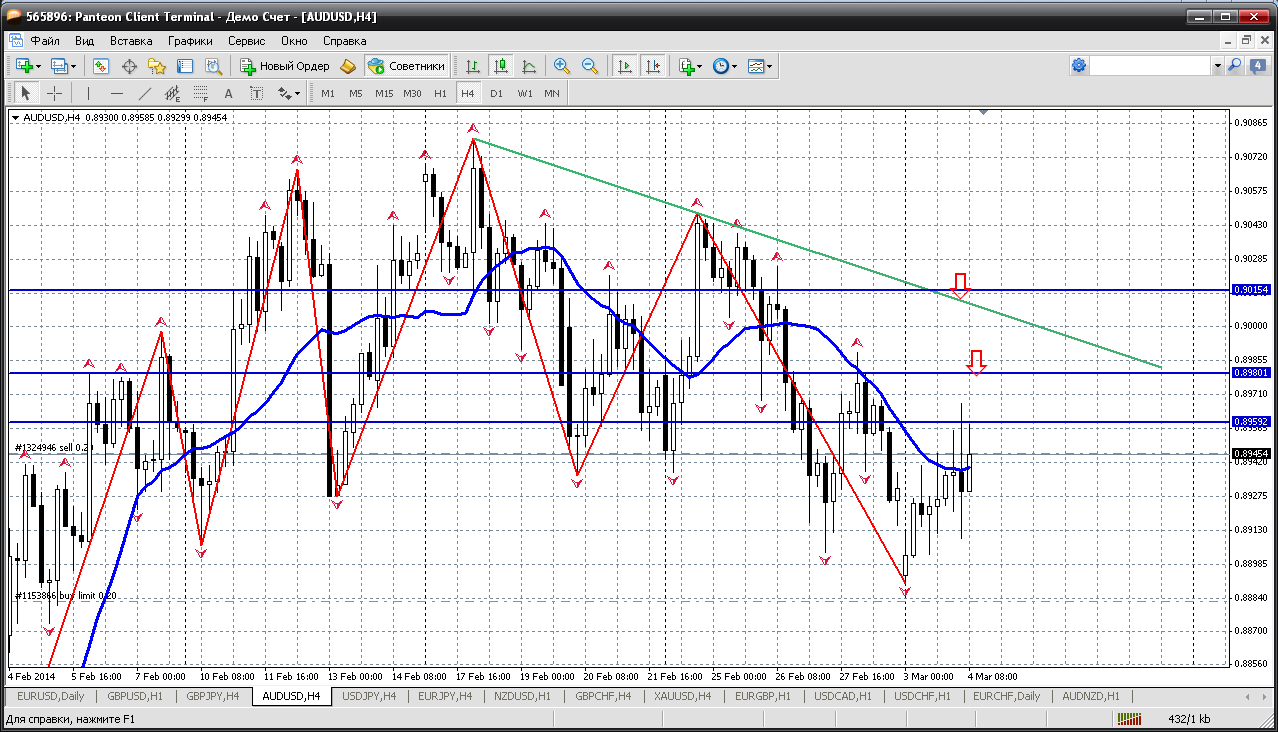Open the Вид menu
This screenshot has height=732, width=1278.
pyautogui.click(x=85, y=41)
